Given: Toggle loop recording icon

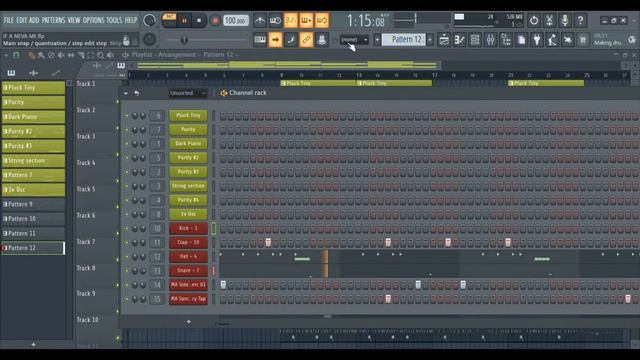Looking at the screenshot, I should (322, 20).
